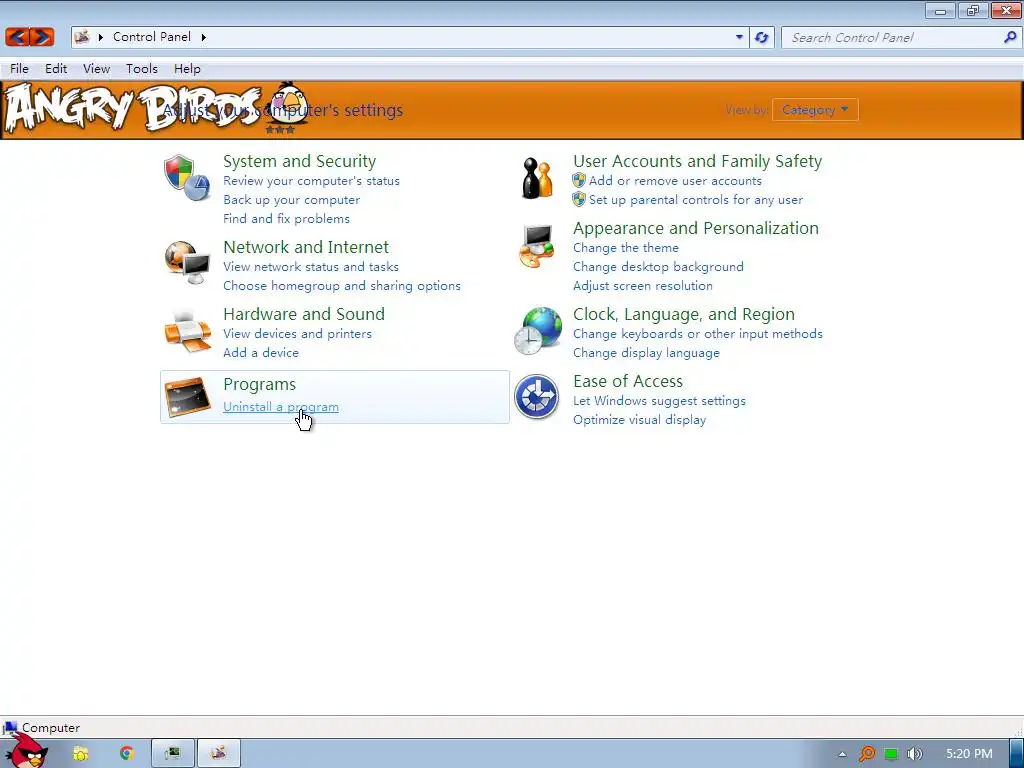Go back with the left navigation arrow
Viewport: 1024px width, 768px height.
(x=18, y=37)
